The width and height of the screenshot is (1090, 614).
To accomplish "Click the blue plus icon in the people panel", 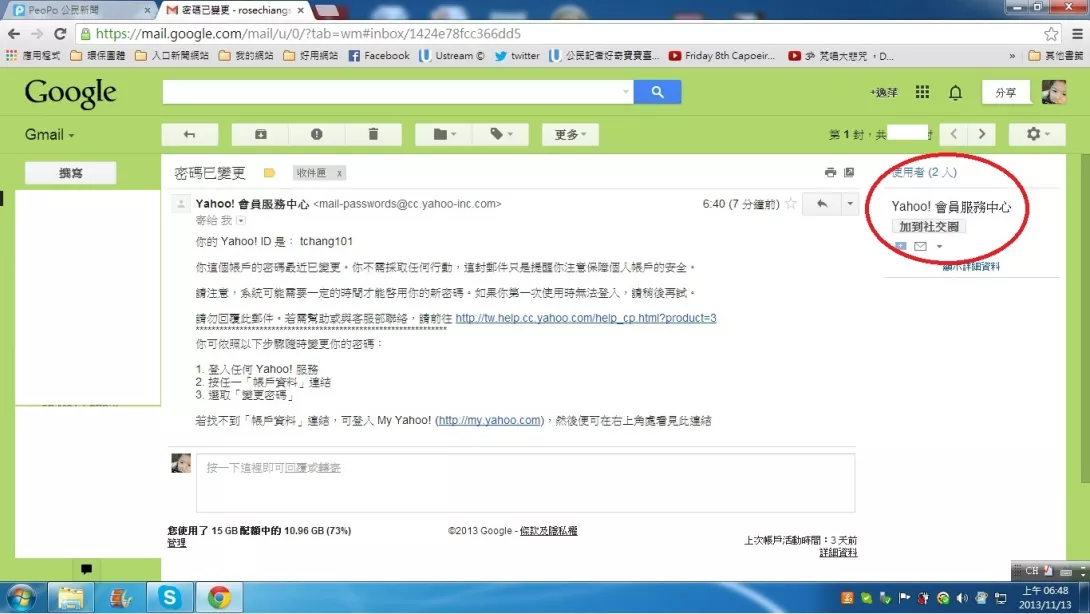I will point(901,246).
